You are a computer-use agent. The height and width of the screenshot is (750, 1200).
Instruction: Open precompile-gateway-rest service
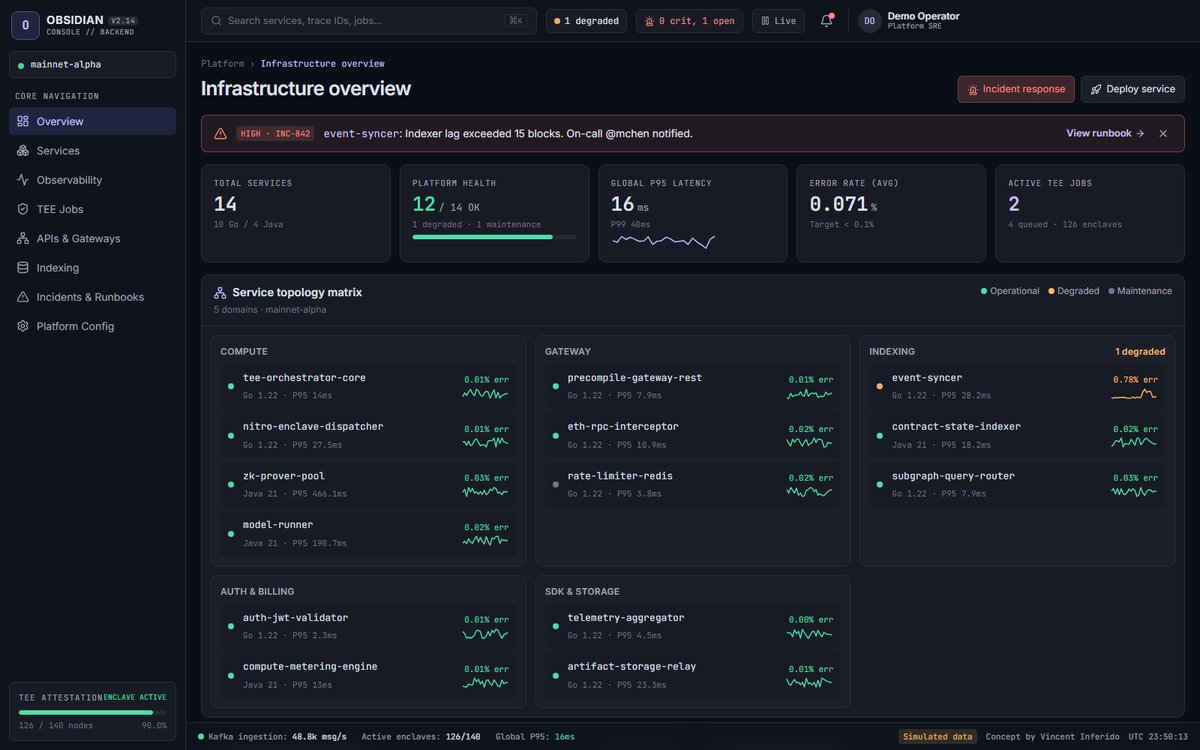[x=693, y=386]
